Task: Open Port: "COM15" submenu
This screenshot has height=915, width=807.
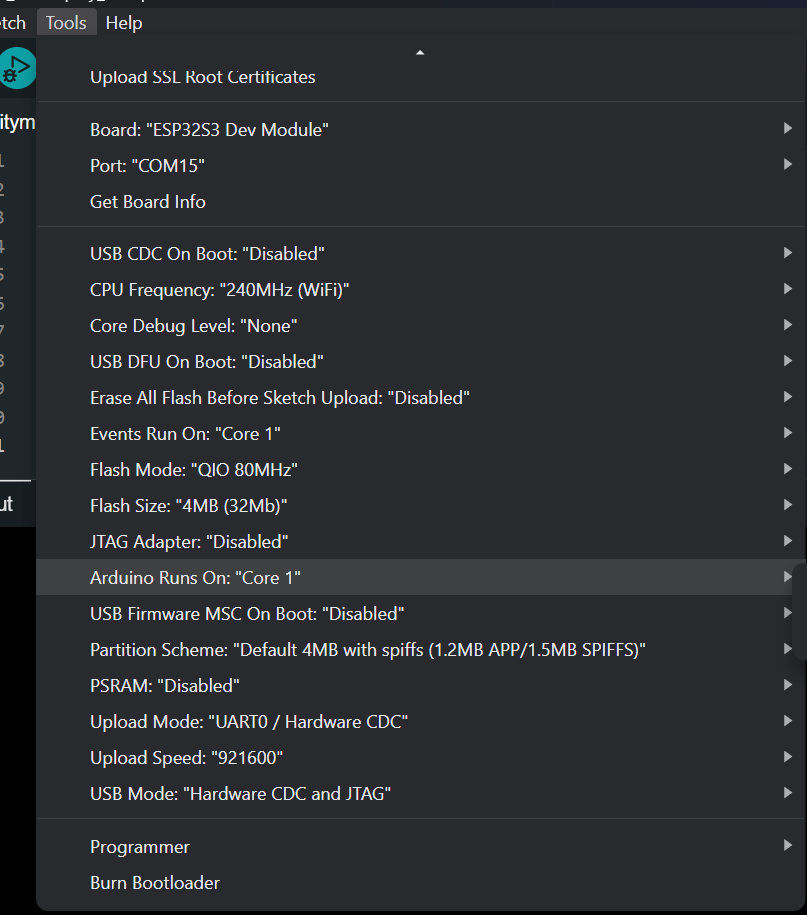Action: (420, 166)
